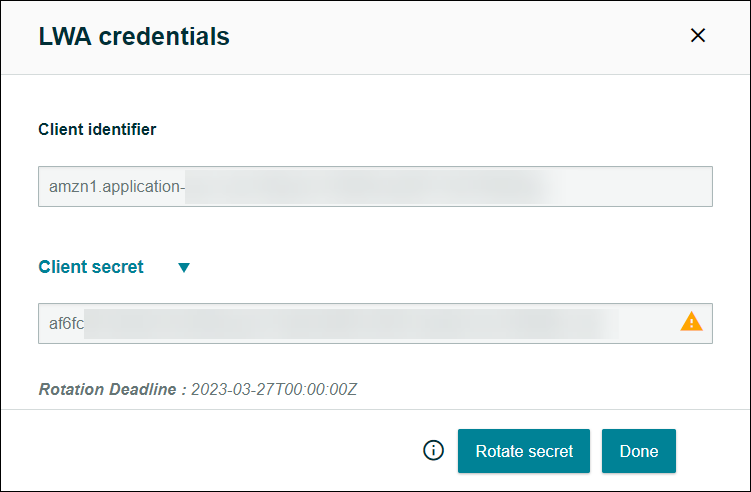
Task: Click the Client identifier label
Action: click(x=97, y=129)
